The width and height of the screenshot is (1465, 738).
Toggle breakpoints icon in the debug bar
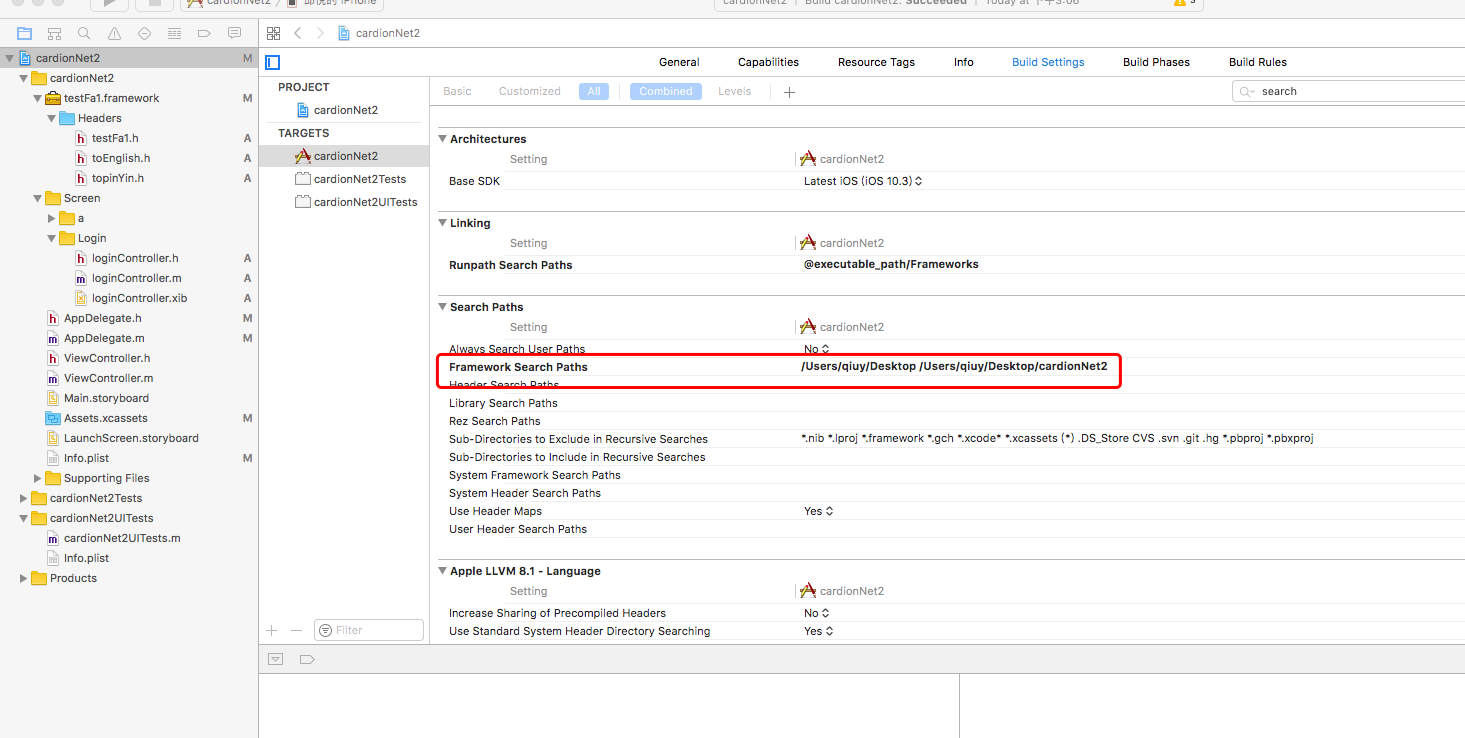(307, 659)
